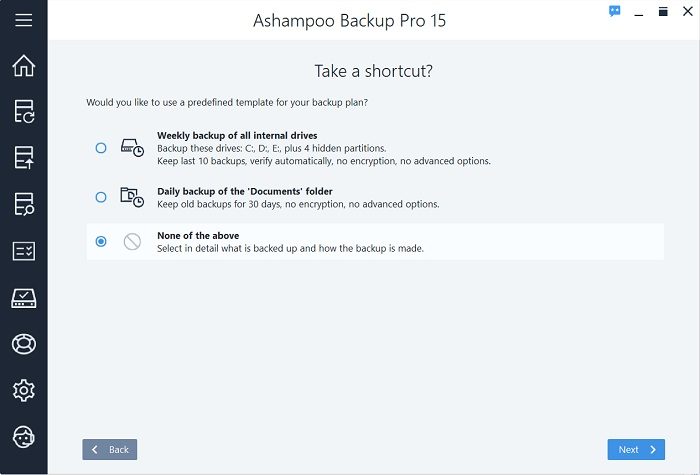
Task: Select None of the above radio button
Action: pyautogui.click(x=101, y=242)
